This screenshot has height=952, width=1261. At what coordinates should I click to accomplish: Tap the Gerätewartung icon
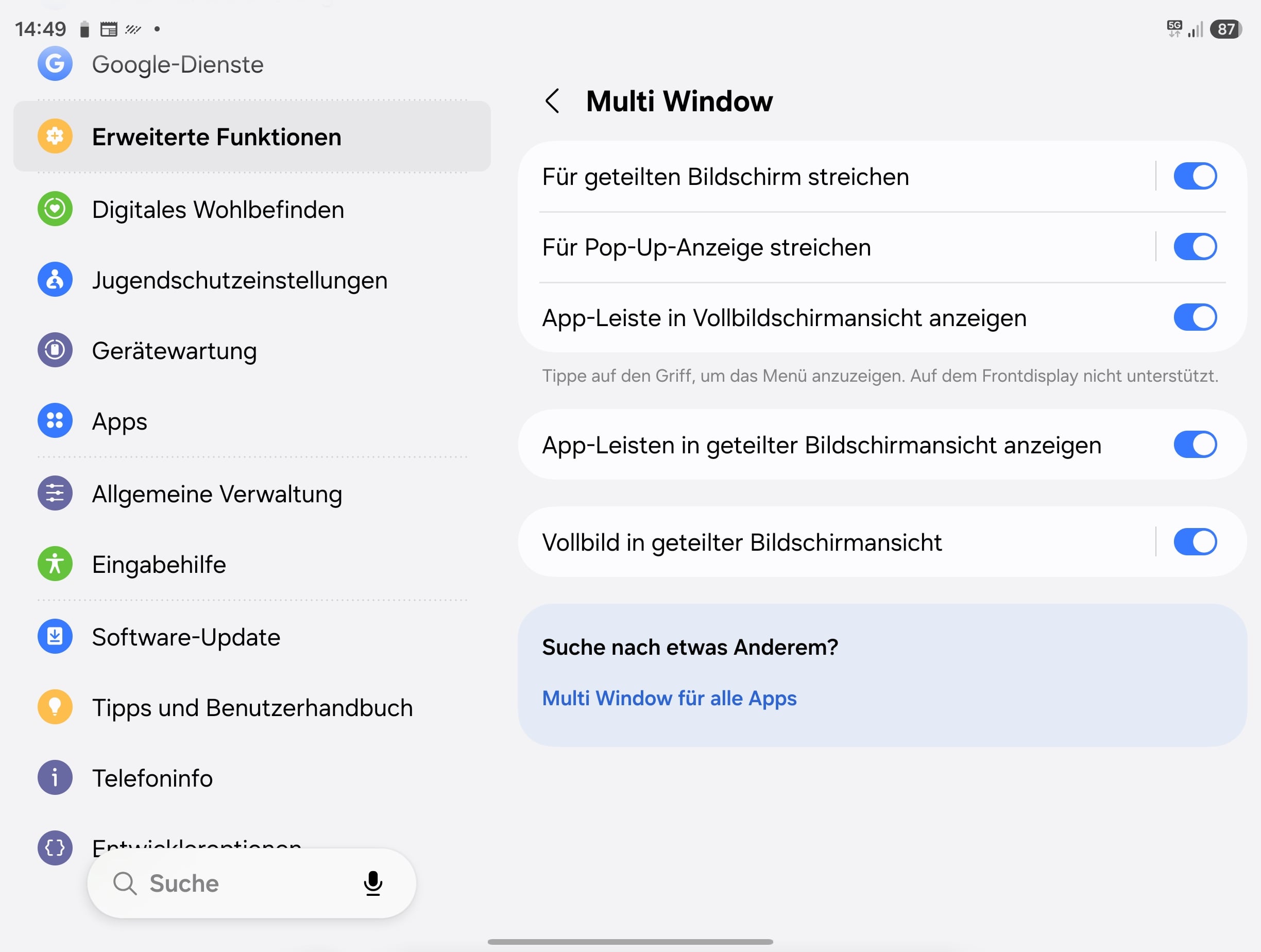tap(55, 350)
